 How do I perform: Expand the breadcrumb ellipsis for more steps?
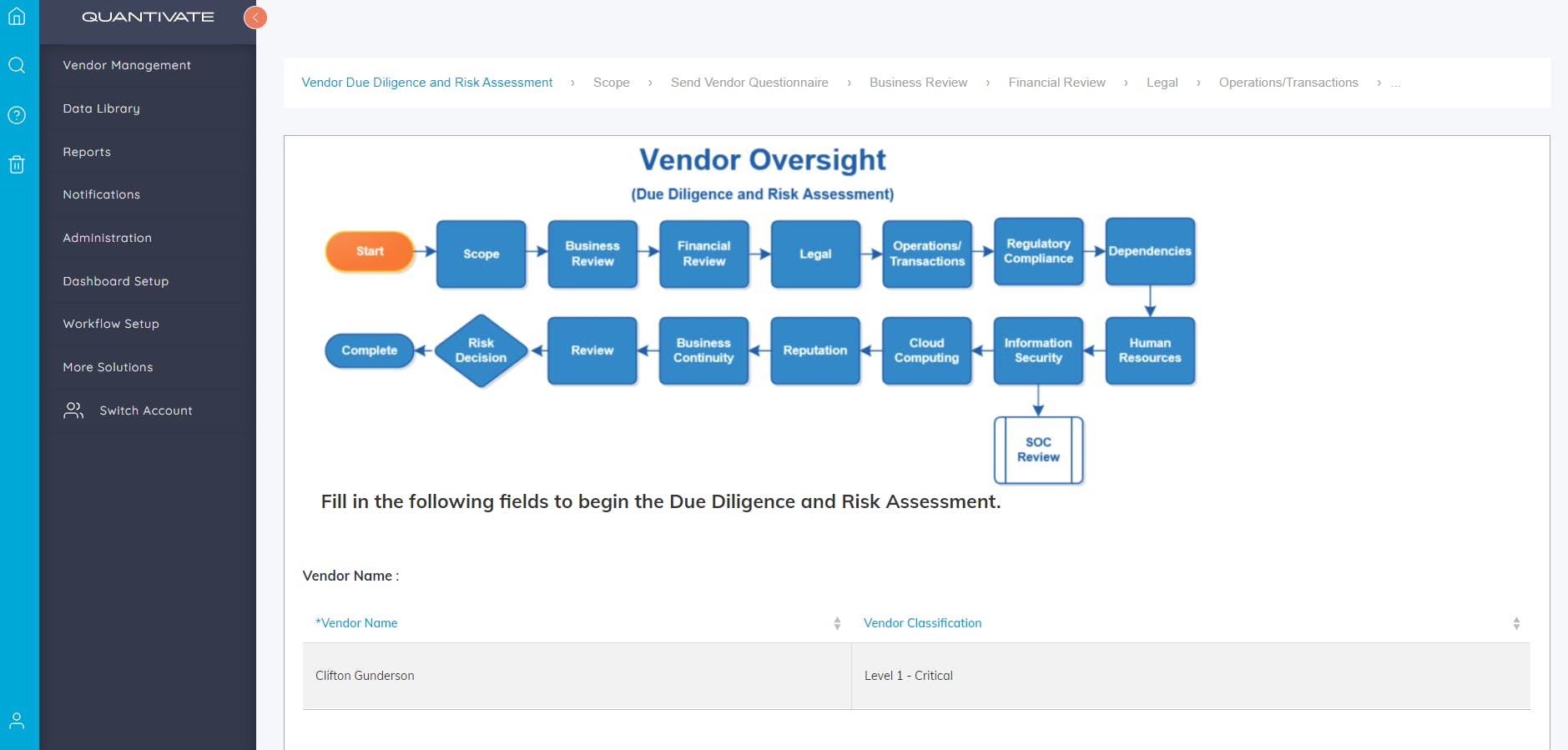coord(1395,83)
